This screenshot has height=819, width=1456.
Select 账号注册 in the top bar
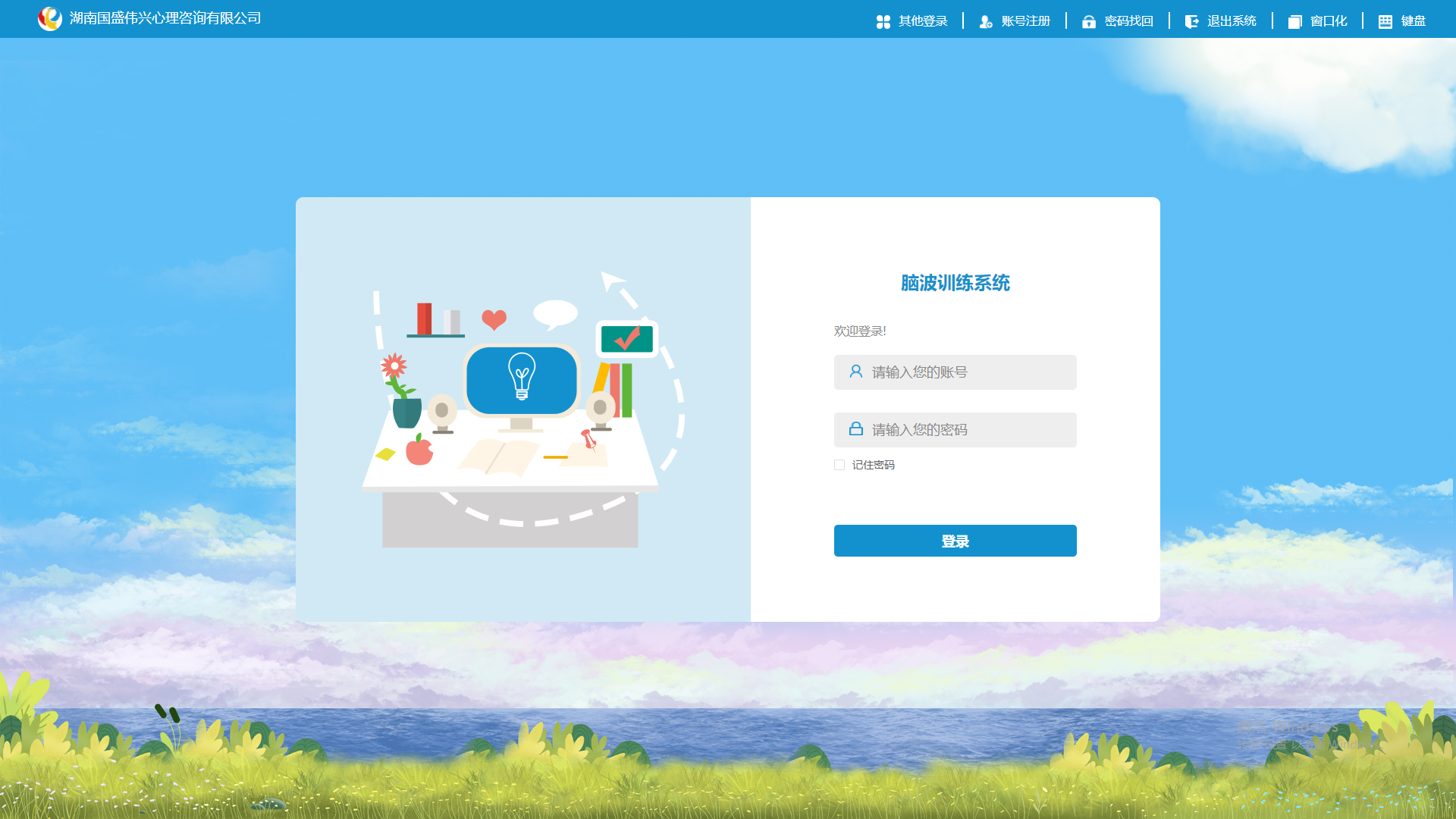pyautogui.click(x=1025, y=21)
